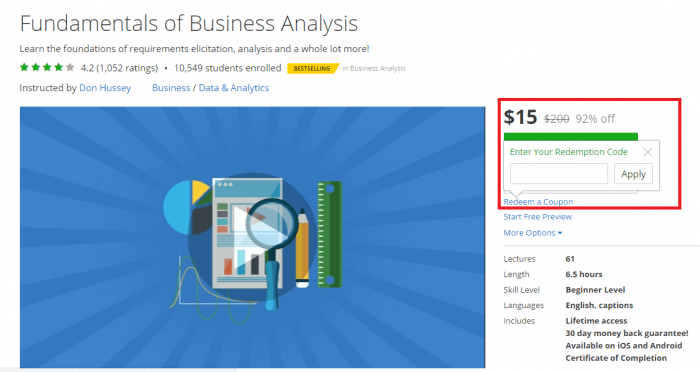
Task: Click the crossed-out $200 original price
Action: (556, 119)
